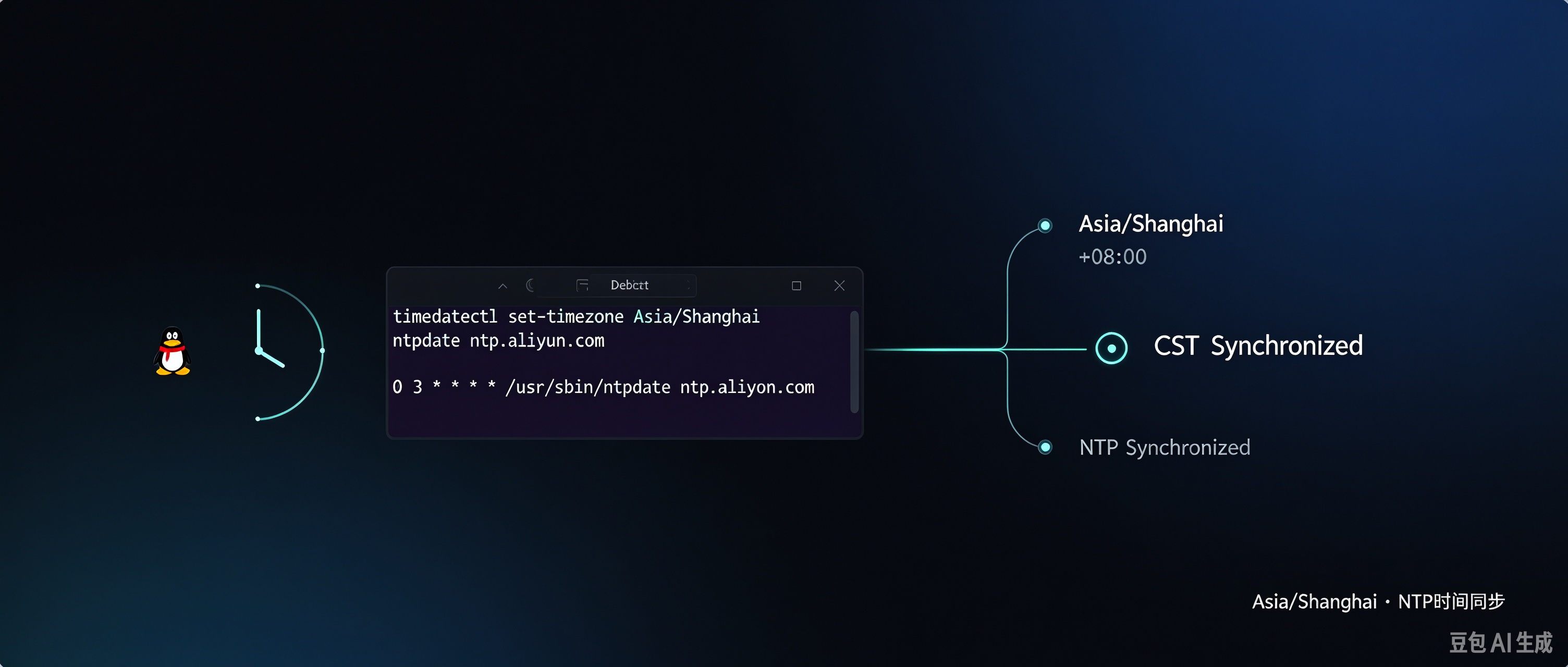
Task: Click the 'NTP Synchronized' label
Action: click(x=1165, y=448)
